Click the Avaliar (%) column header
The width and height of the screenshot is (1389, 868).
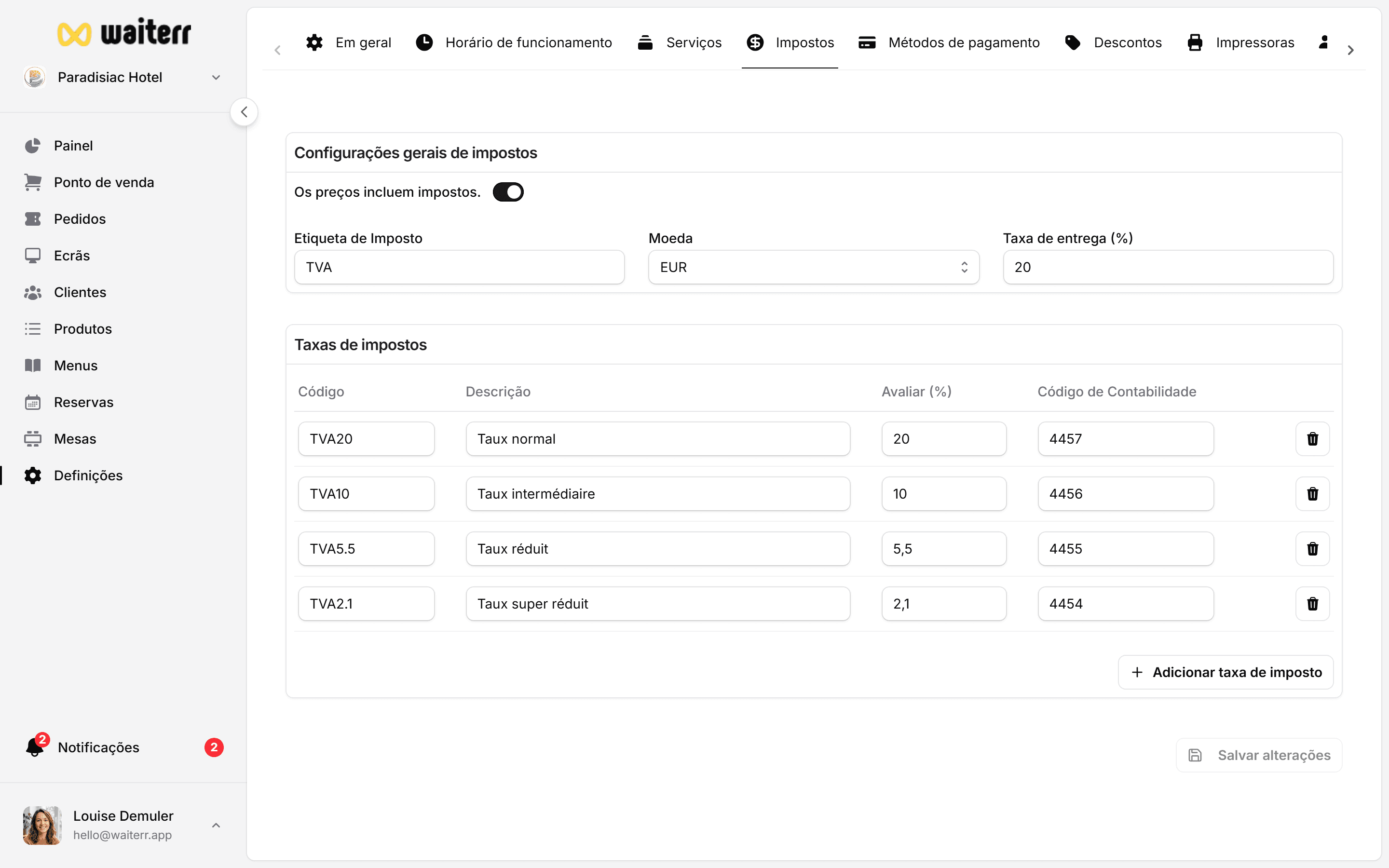pyautogui.click(x=917, y=392)
